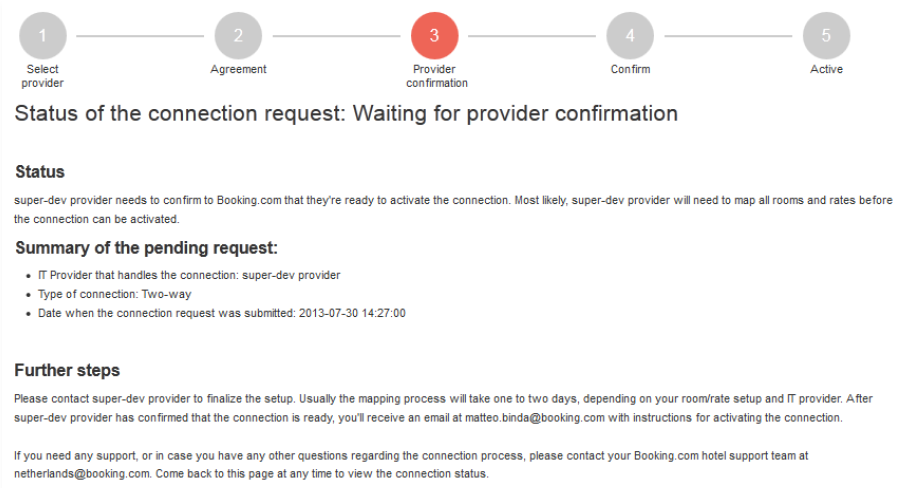The width and height of the screenshot is (899, 488).
Task: Click the 'Status' section heading
Action: [40, 172]
